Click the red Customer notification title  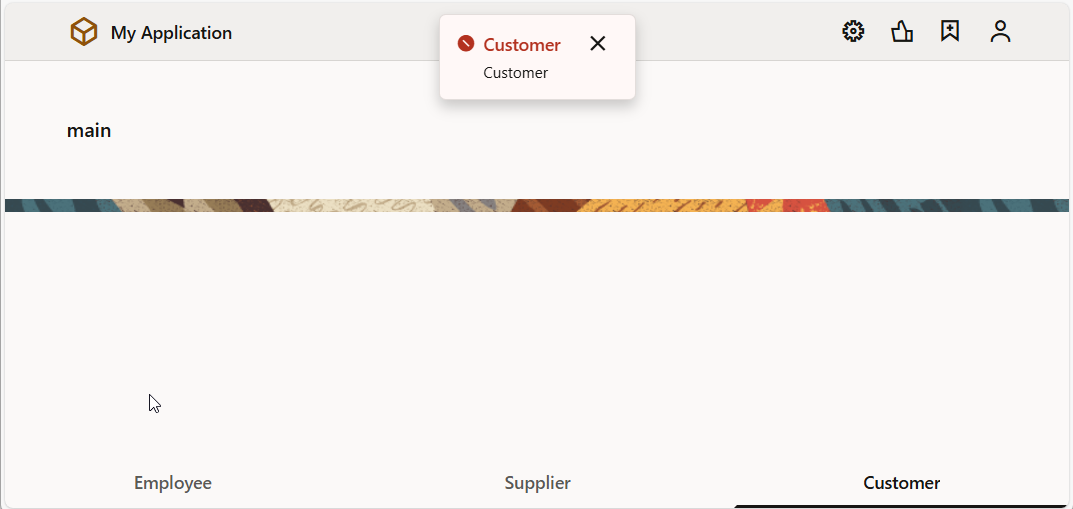pos(522,45)
